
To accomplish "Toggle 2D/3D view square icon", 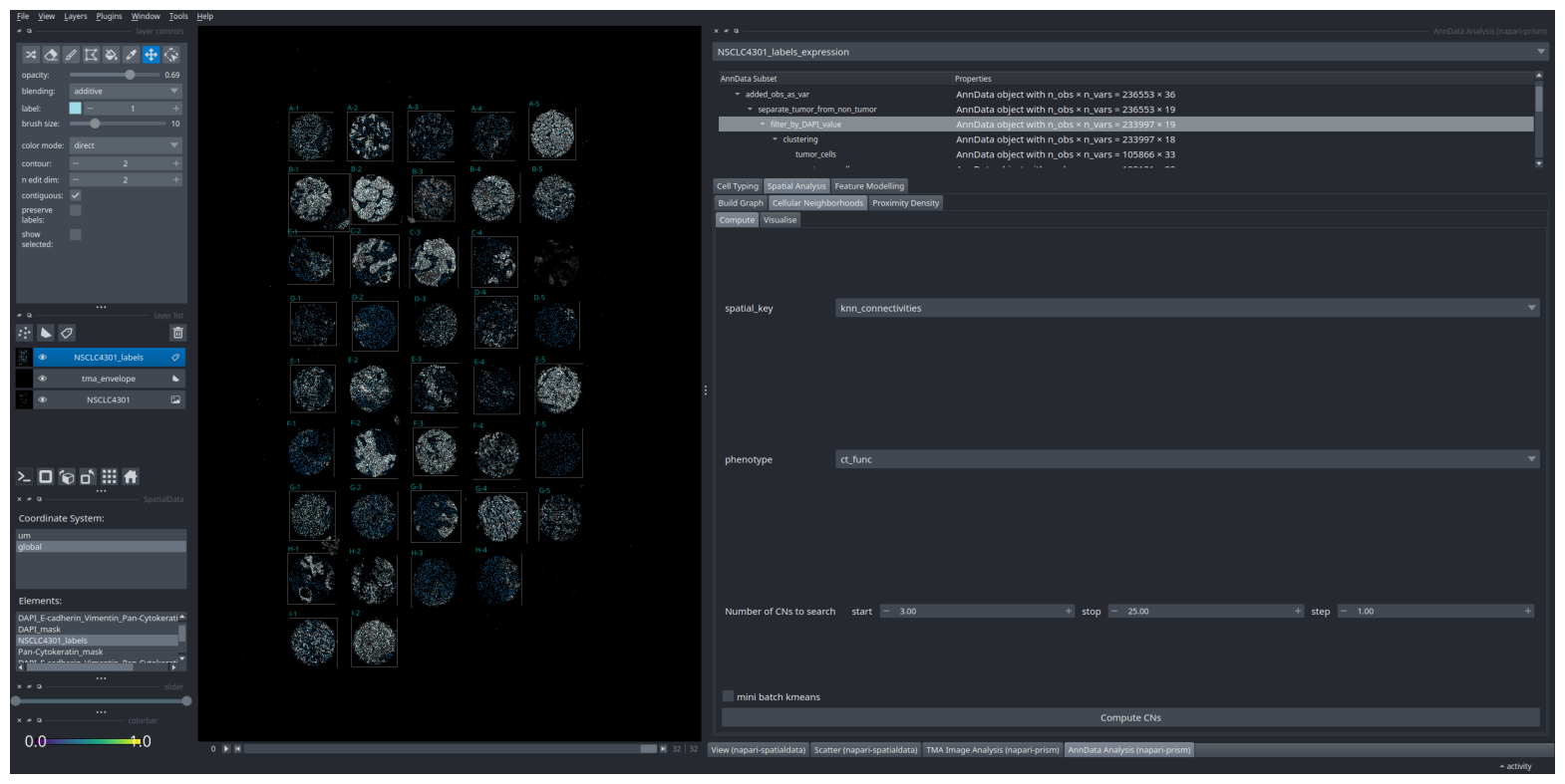I will pos(45,477).
